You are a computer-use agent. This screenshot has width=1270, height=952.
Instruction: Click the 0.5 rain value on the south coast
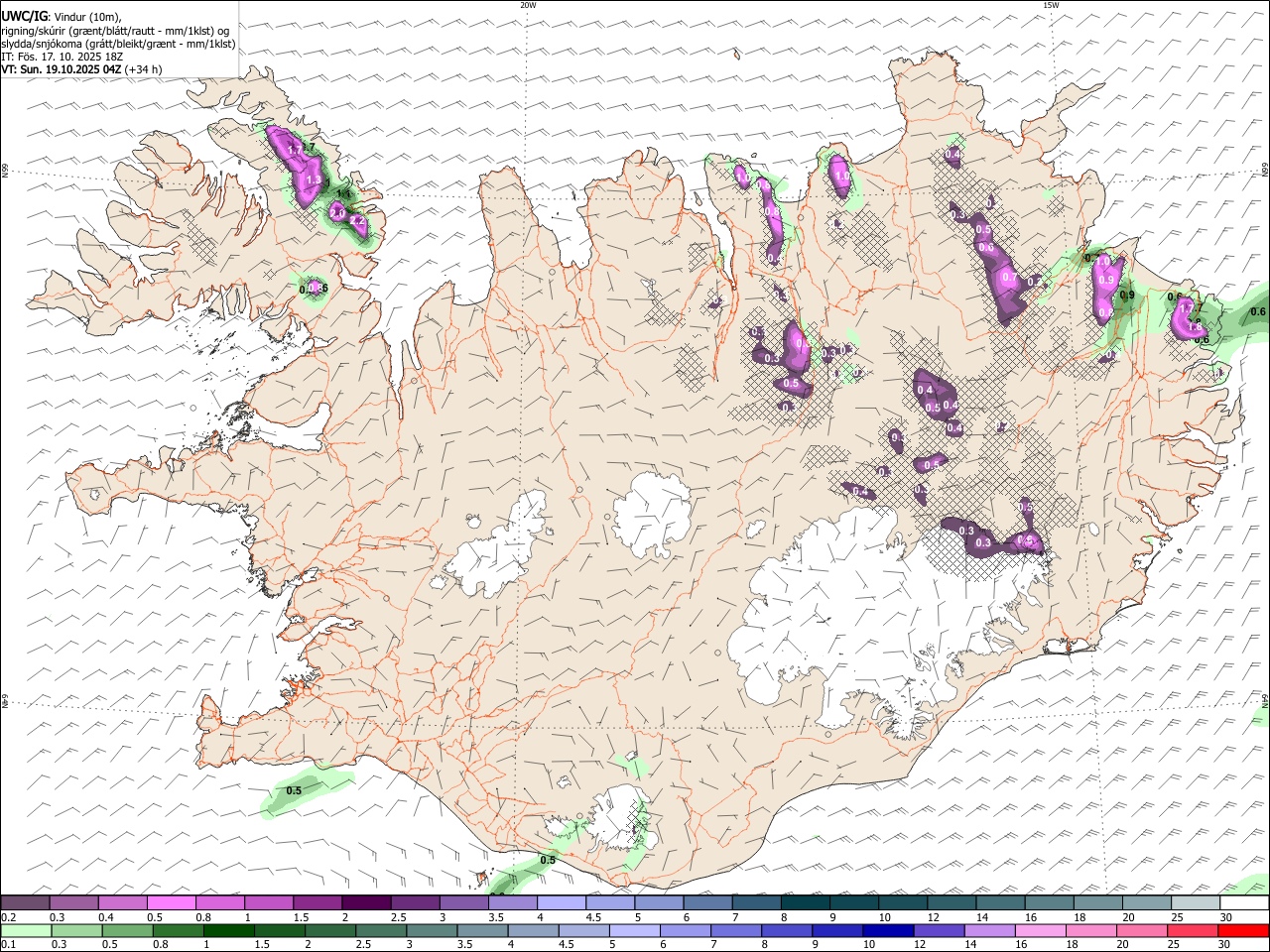(548, 860)
